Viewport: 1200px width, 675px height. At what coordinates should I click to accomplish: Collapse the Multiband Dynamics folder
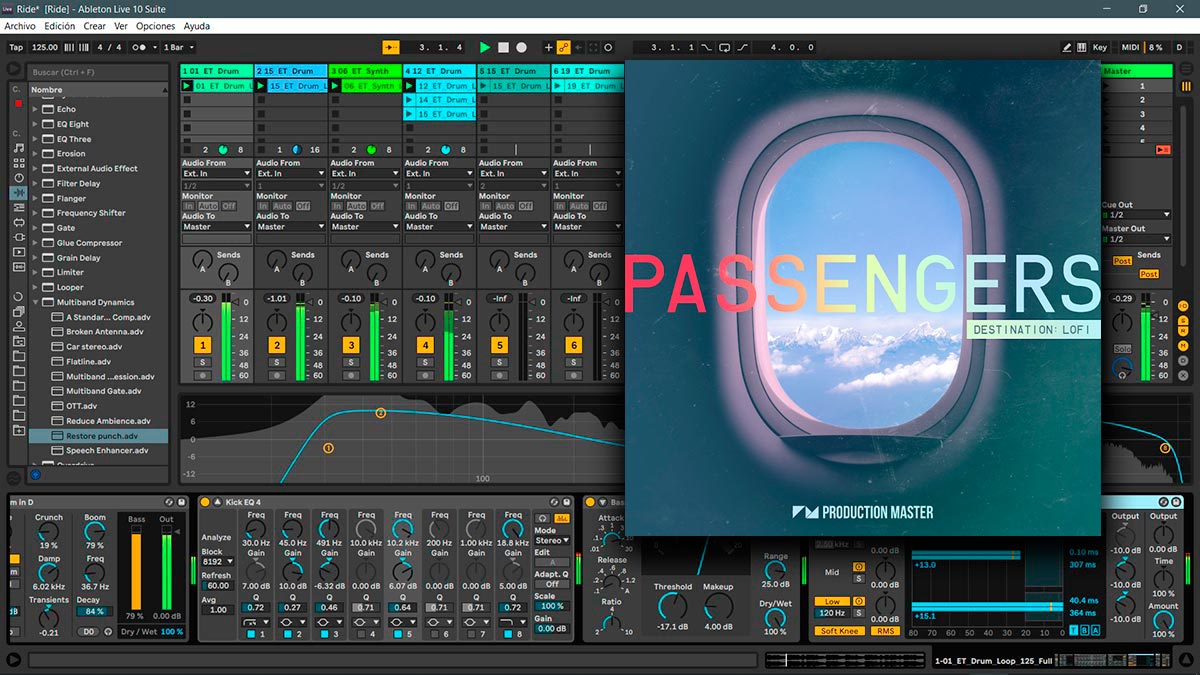35,302
